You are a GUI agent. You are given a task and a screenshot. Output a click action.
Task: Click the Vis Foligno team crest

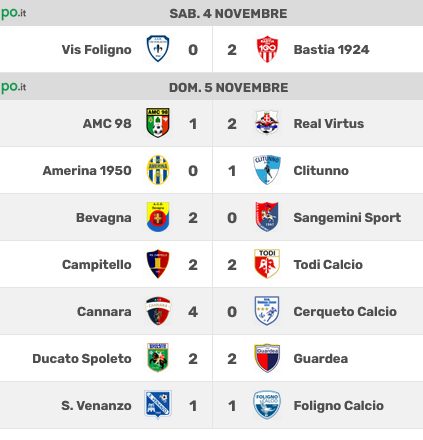158,49
